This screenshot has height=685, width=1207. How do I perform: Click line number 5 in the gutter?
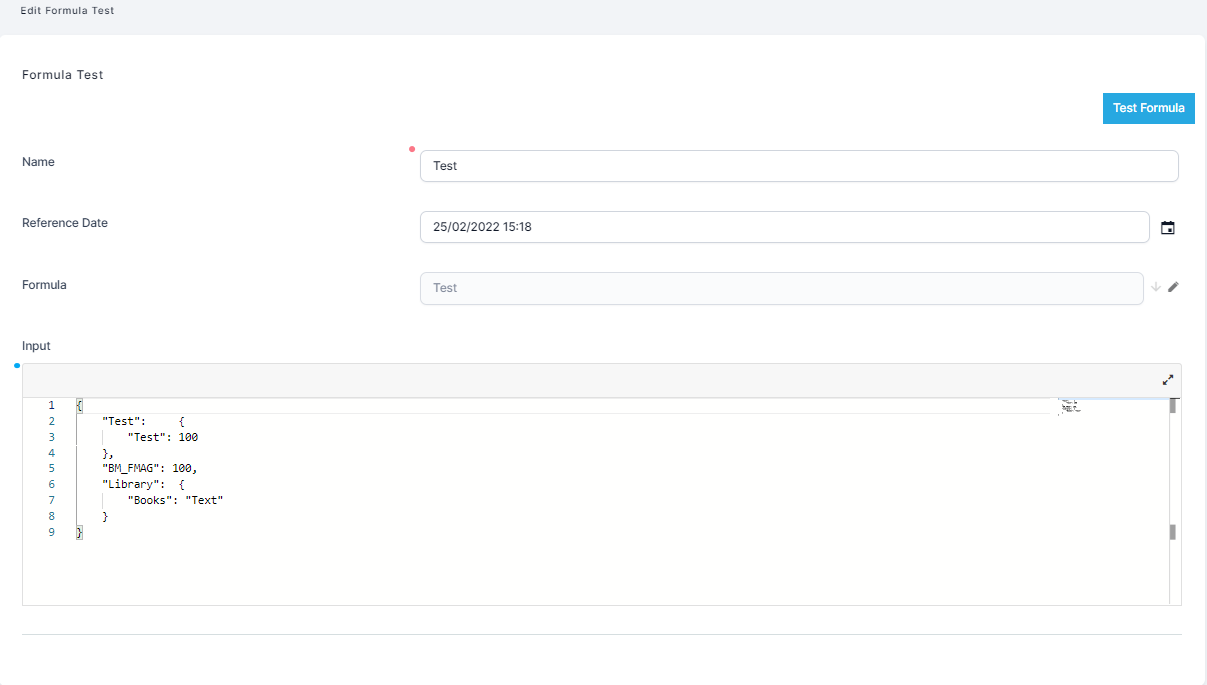pos(52,468)
